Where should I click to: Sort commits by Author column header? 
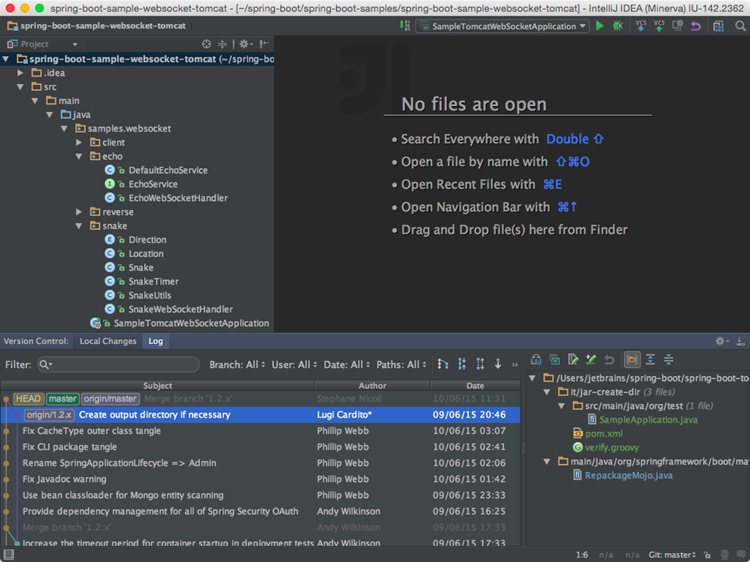pos(373,386)
